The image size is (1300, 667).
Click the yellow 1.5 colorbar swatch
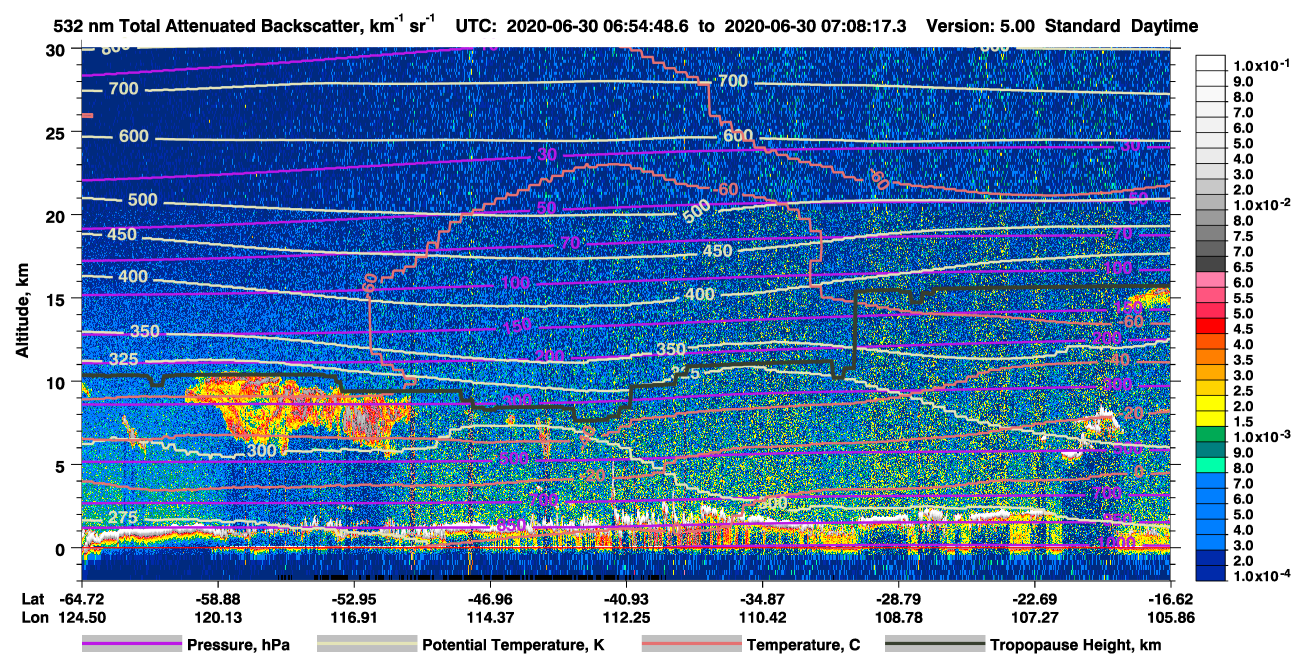(x=1210, y=420)
